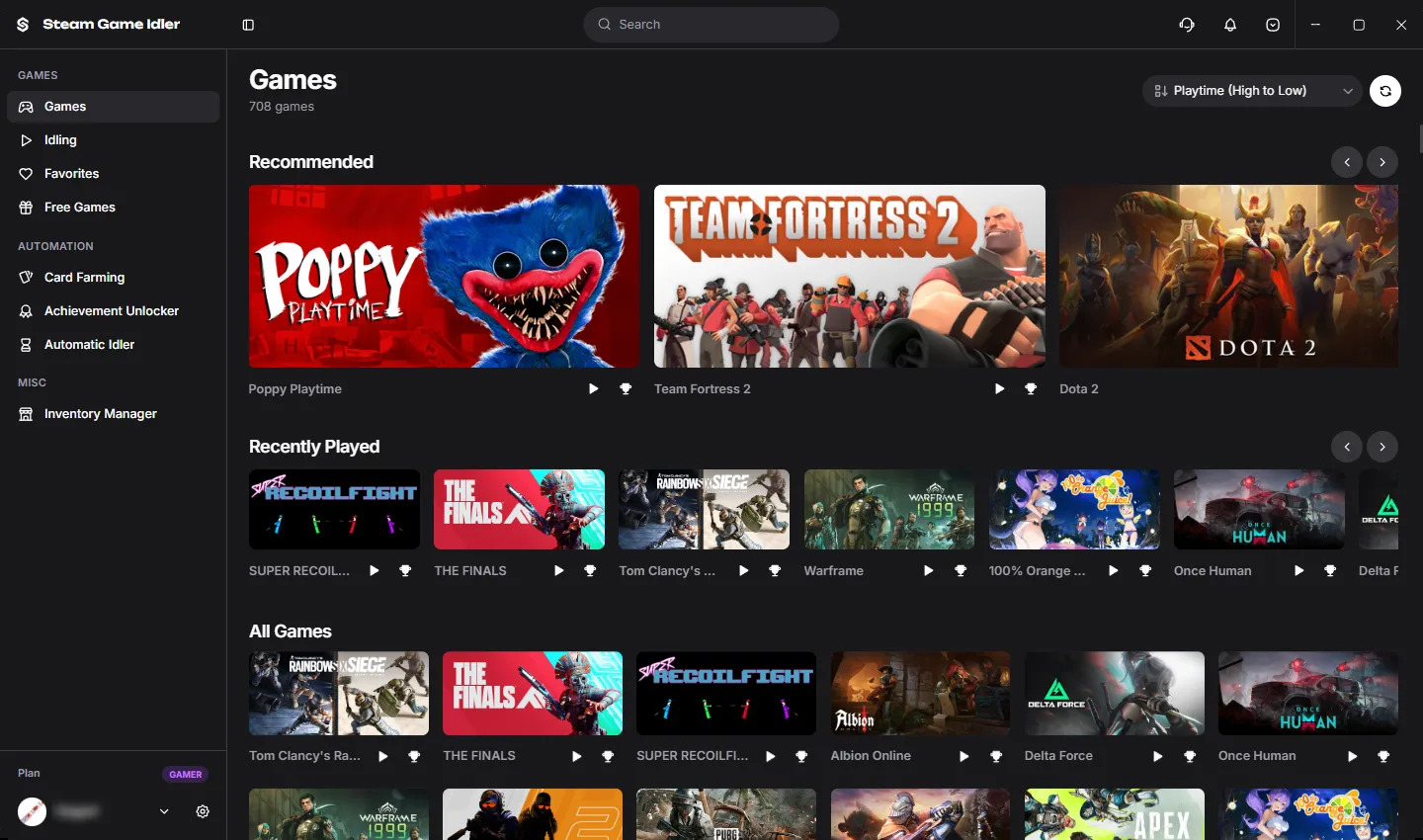This screenshot has width=1423, height=840.
Task: Open Warframe achievements trophy in Recently Played
Action: [x=961, y=571]
